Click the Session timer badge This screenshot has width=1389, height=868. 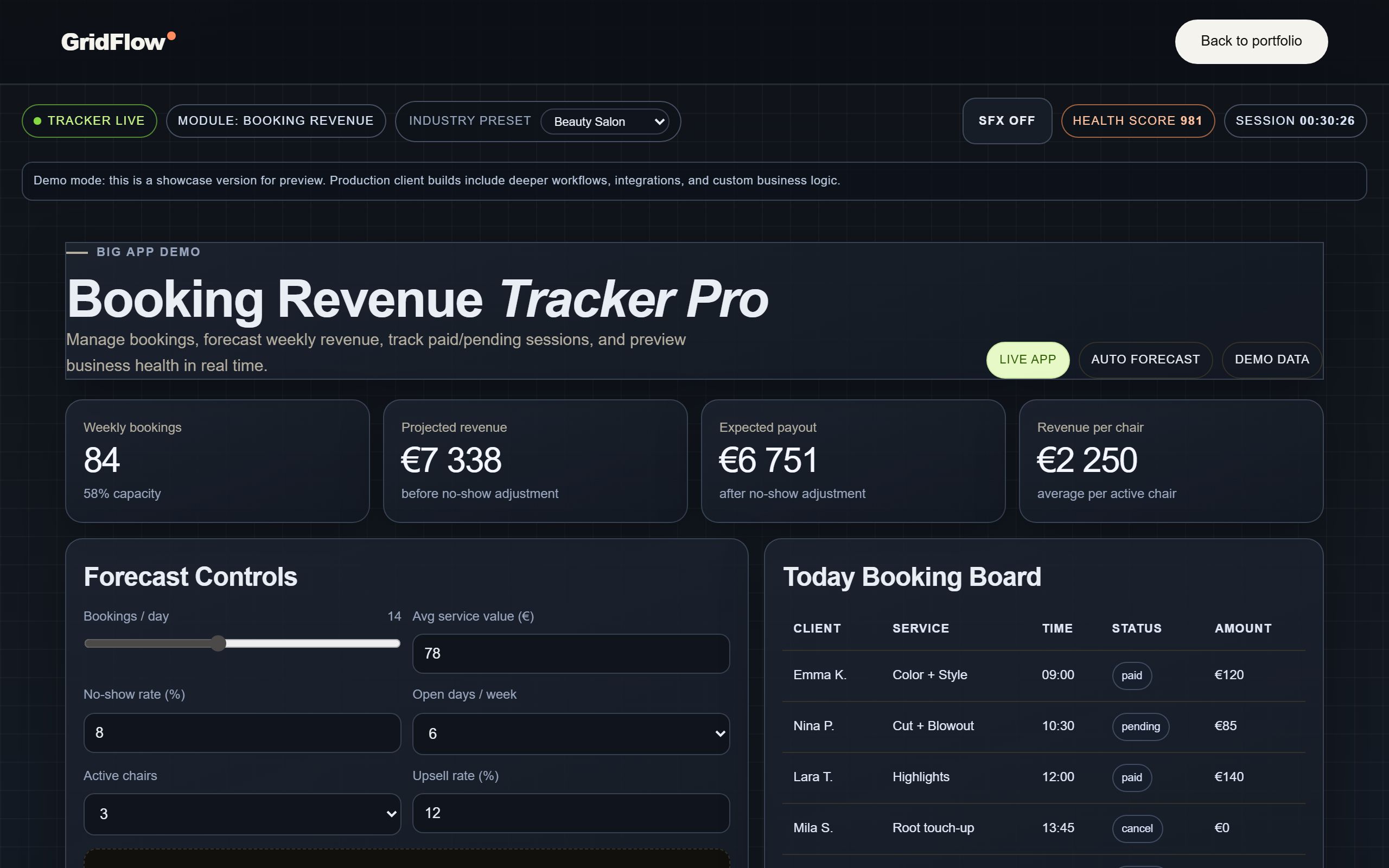pyautogui.click(x=1295, y=120)
